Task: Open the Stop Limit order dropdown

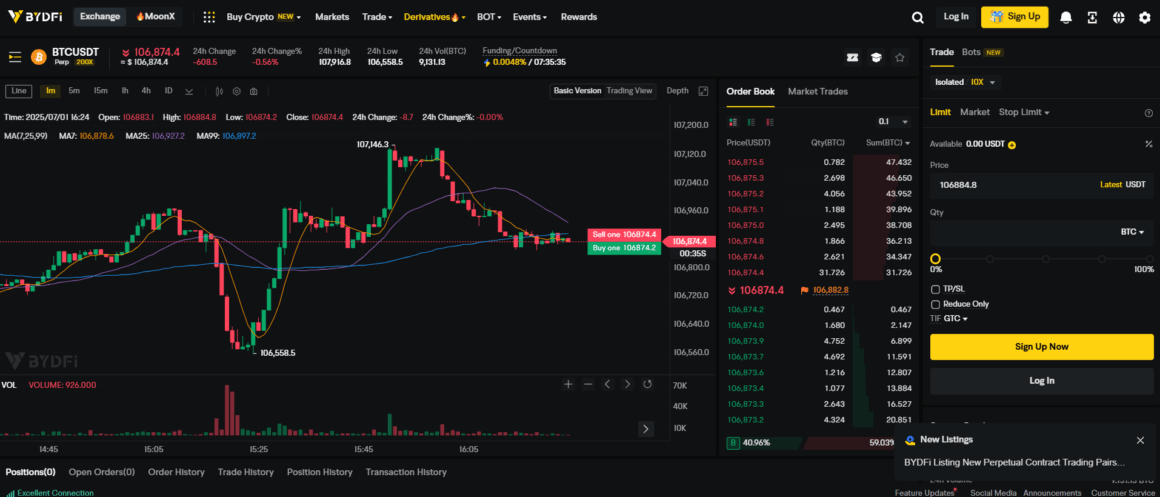Action: click(1024, 112)
